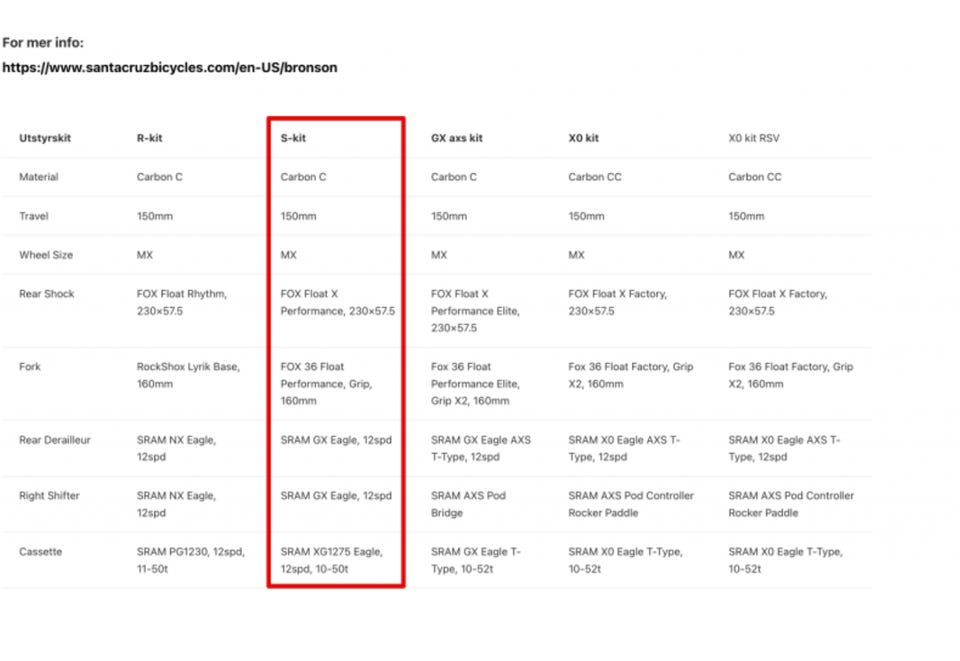This screenshot has height=661, width=960.
Task: Click R-kit Right Shifter "SRAM NX Eagle" cell
Action: point(176,504)
